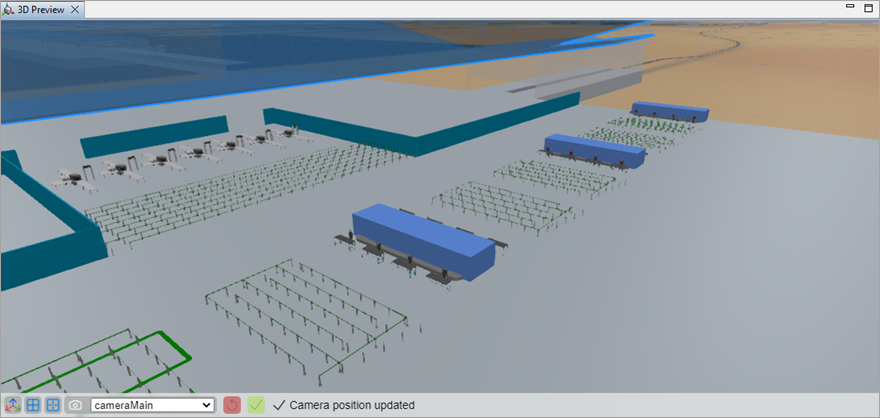Click the 3D axes navigation mode icon

(12, 405)
